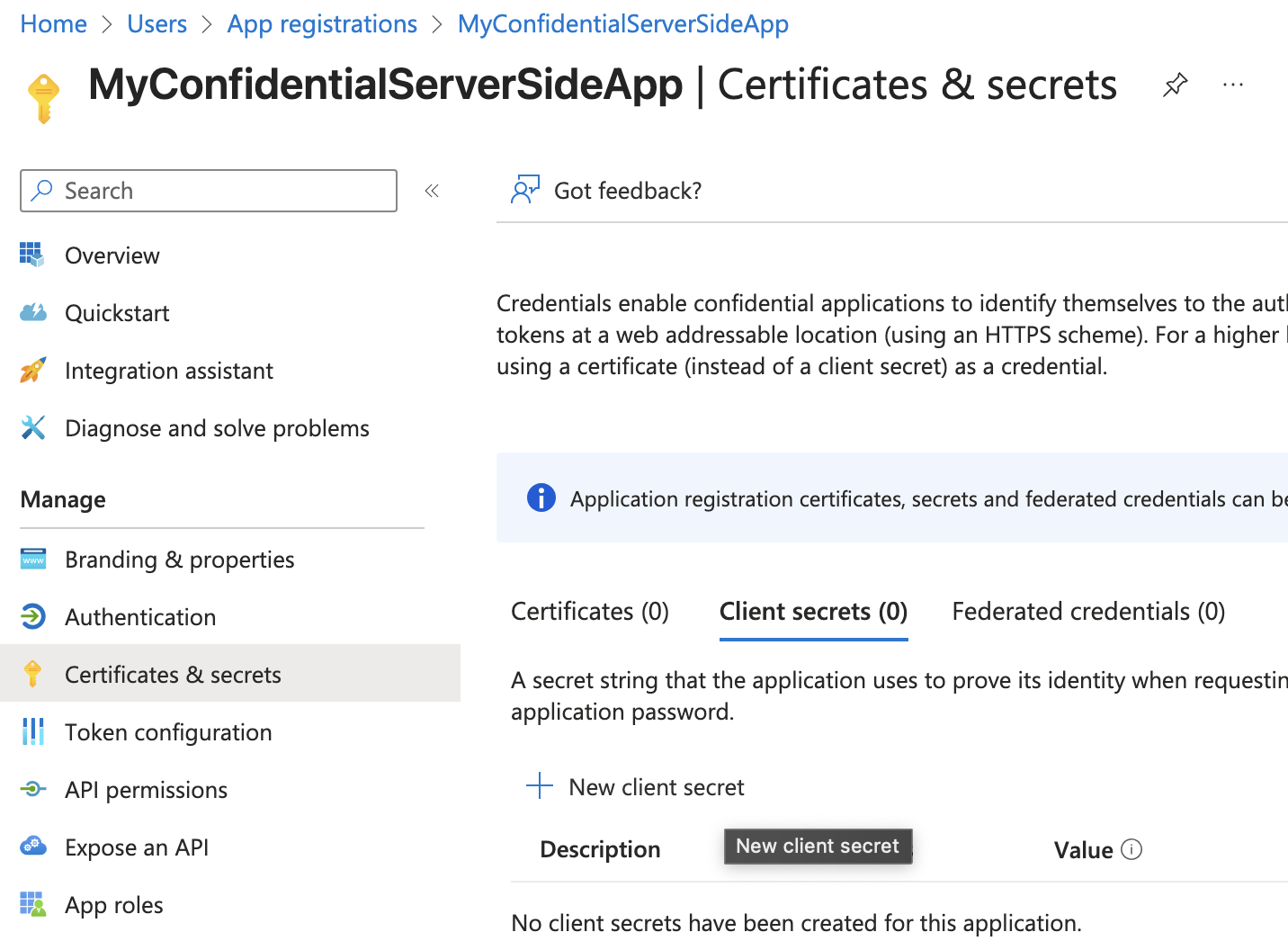Viewport: 1288px width, 950px height.
Task: Click the Diagnose and solve problems wrench icon
Action: tap(33, 428)
